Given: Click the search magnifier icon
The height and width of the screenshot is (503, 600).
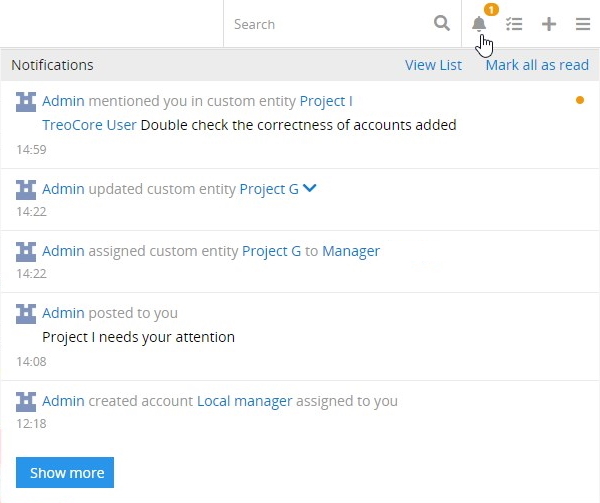Looking at the screenshot, I should 442,24.
